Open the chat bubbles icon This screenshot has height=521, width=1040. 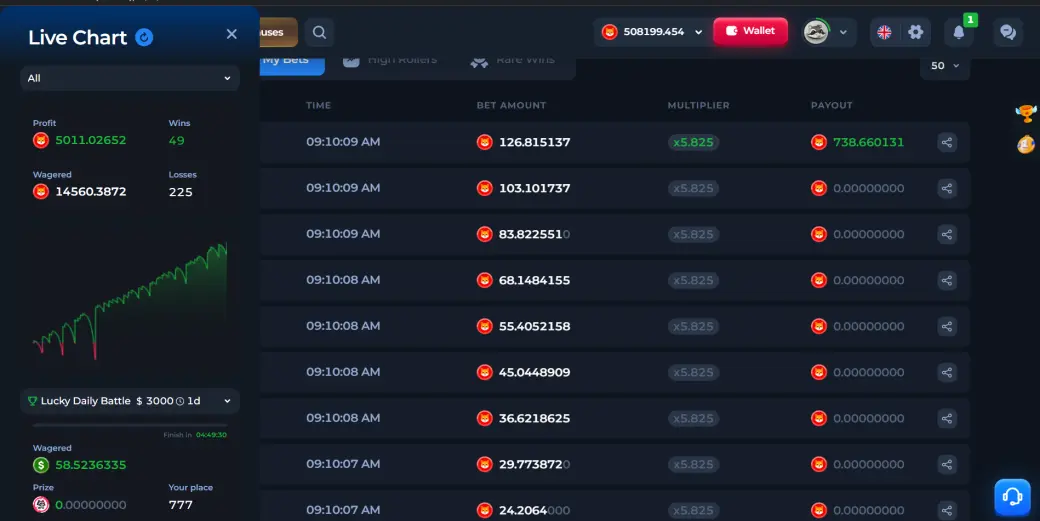click(x=1008, y=32)
